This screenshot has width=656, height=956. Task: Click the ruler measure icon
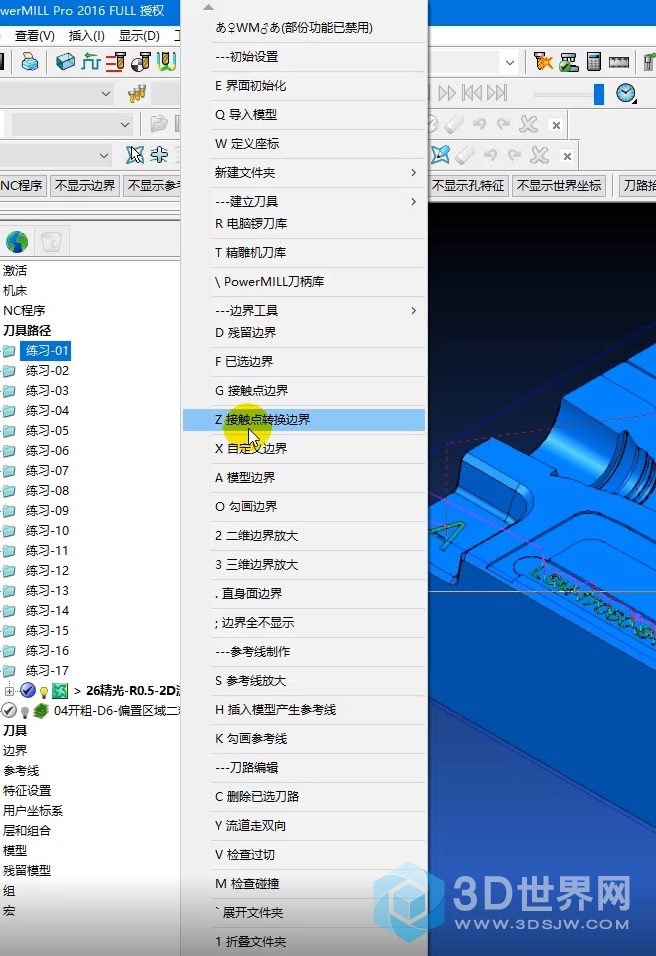click(619, 62)
